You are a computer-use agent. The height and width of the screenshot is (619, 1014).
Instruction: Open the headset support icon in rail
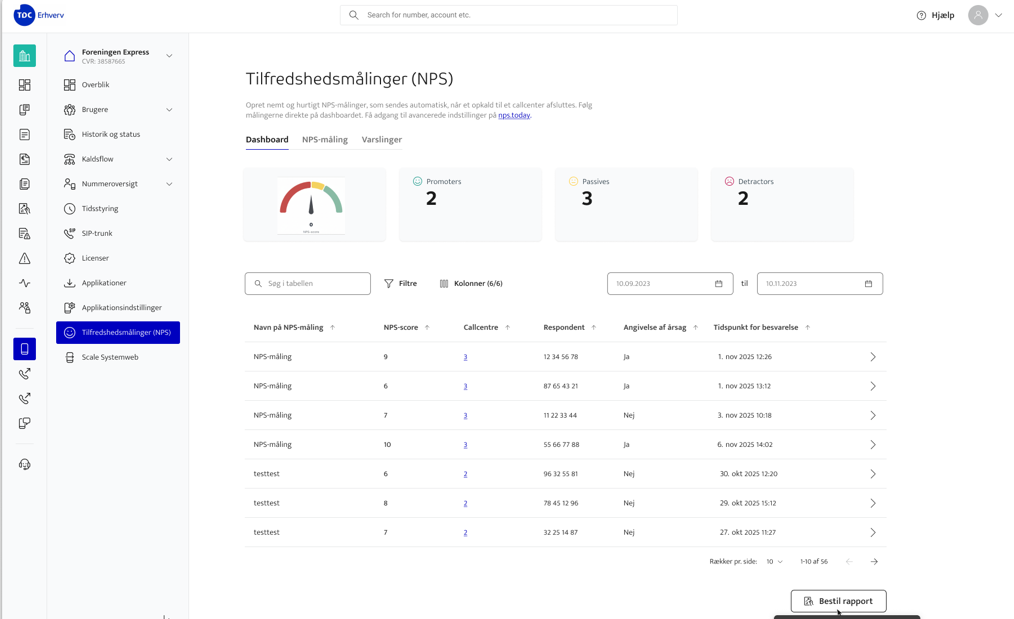25,464
